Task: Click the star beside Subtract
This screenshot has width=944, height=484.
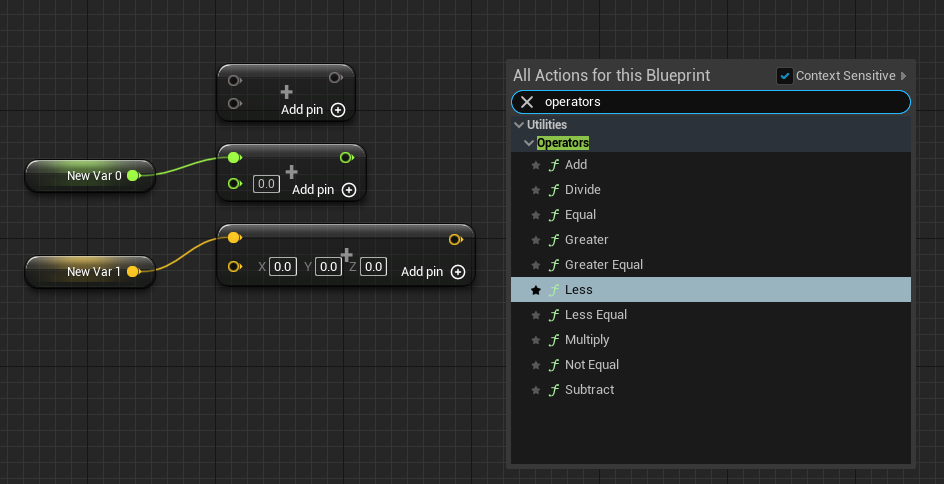Action: [x=536, y=390]
